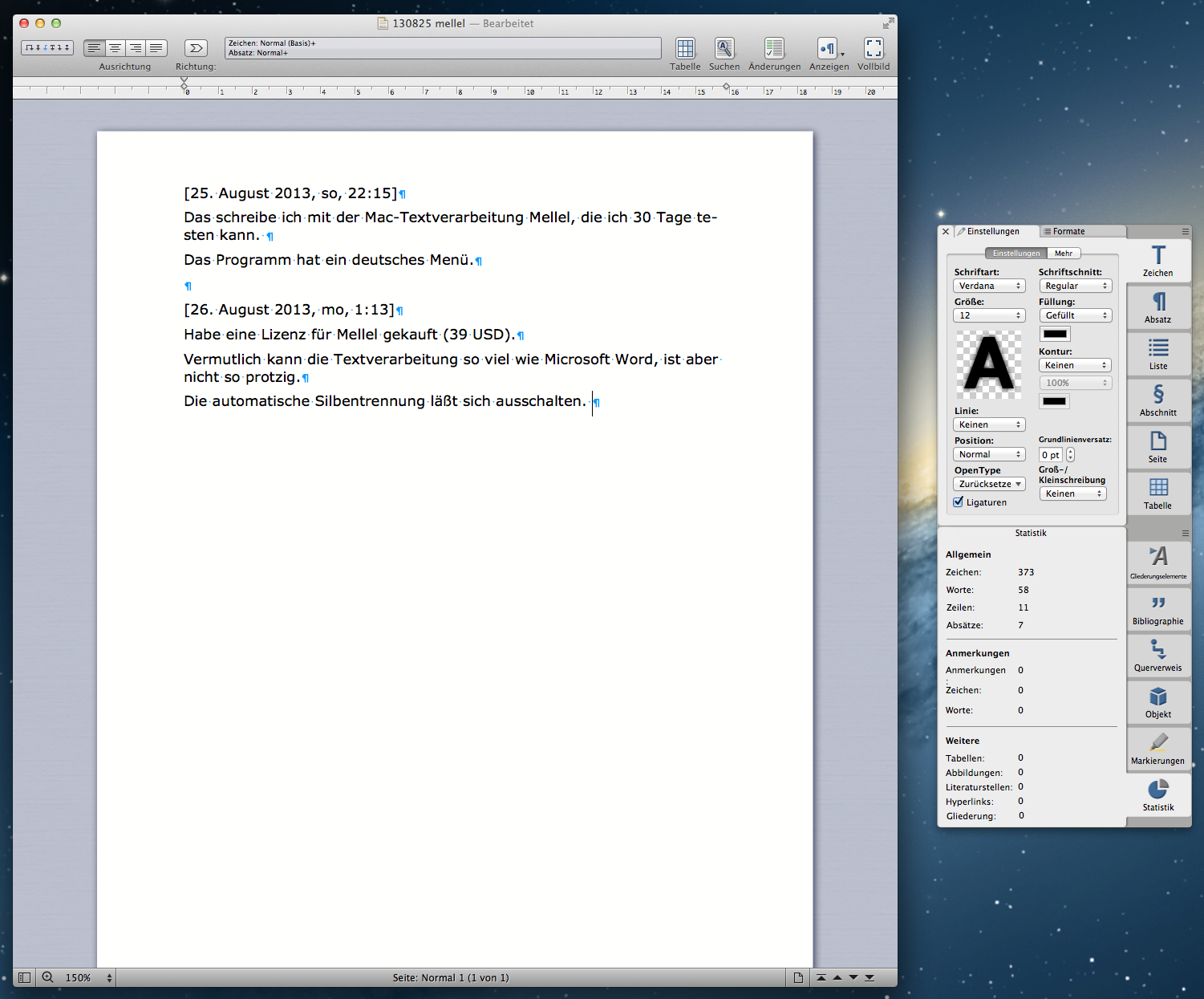The height and width of the screenshot is (999, 1204).
Task: Click the first-line indent marker on the ruler
Action: tap(184, 81)
